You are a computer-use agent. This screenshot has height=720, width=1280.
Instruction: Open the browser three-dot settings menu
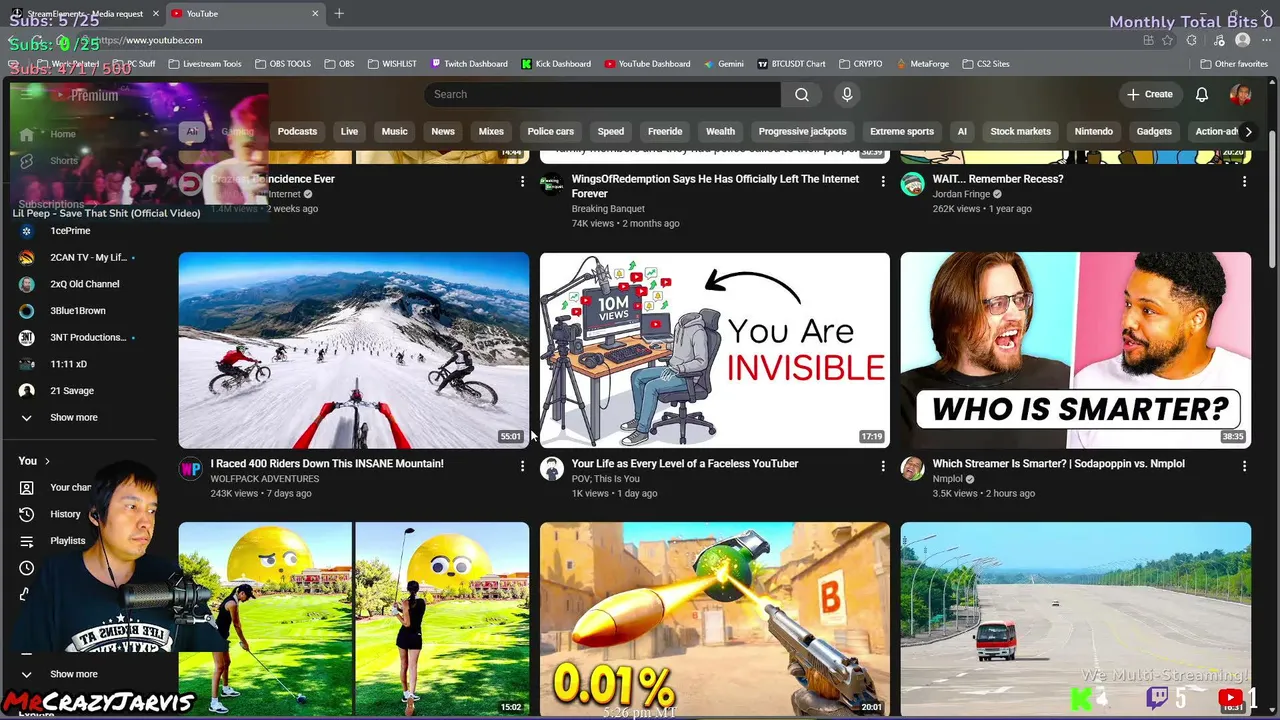[1265, 40]
